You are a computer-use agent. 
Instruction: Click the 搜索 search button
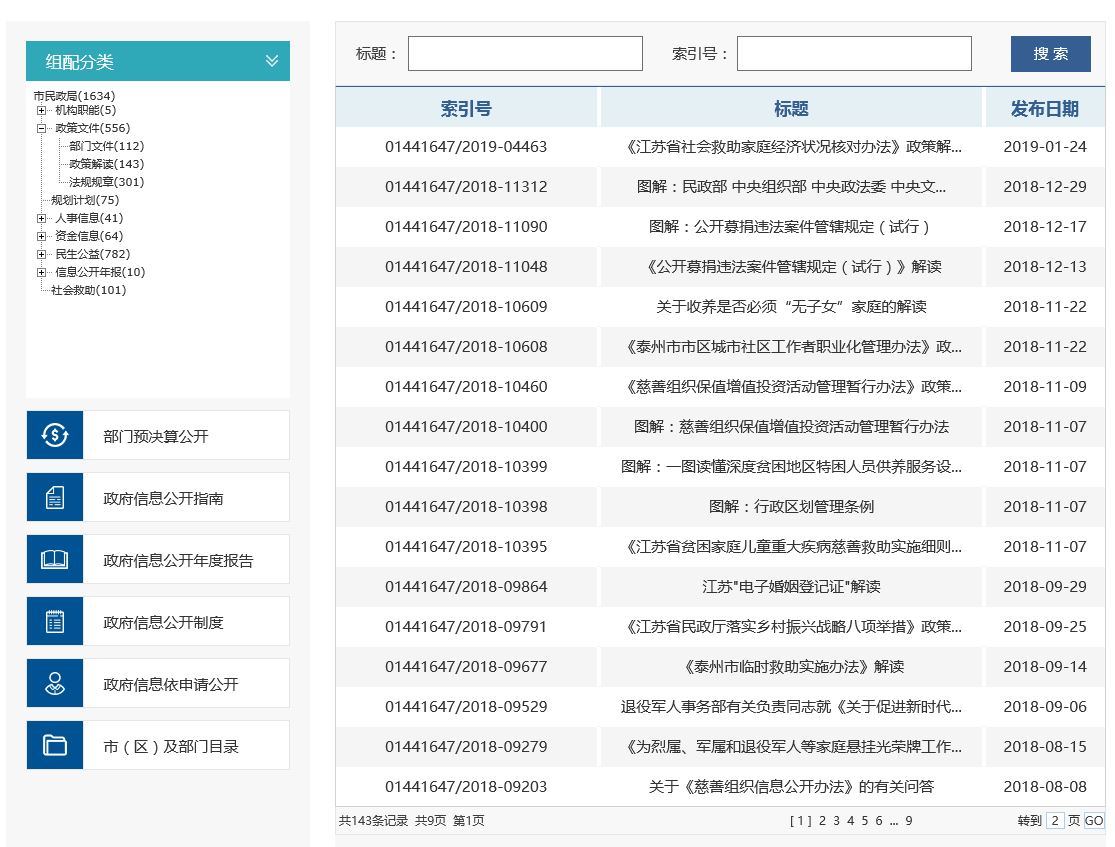click(1050, 53)
